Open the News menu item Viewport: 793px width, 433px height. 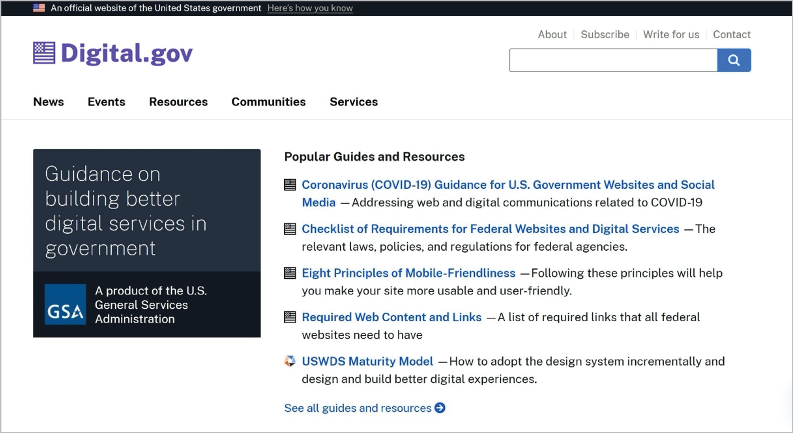pos(48,102)
